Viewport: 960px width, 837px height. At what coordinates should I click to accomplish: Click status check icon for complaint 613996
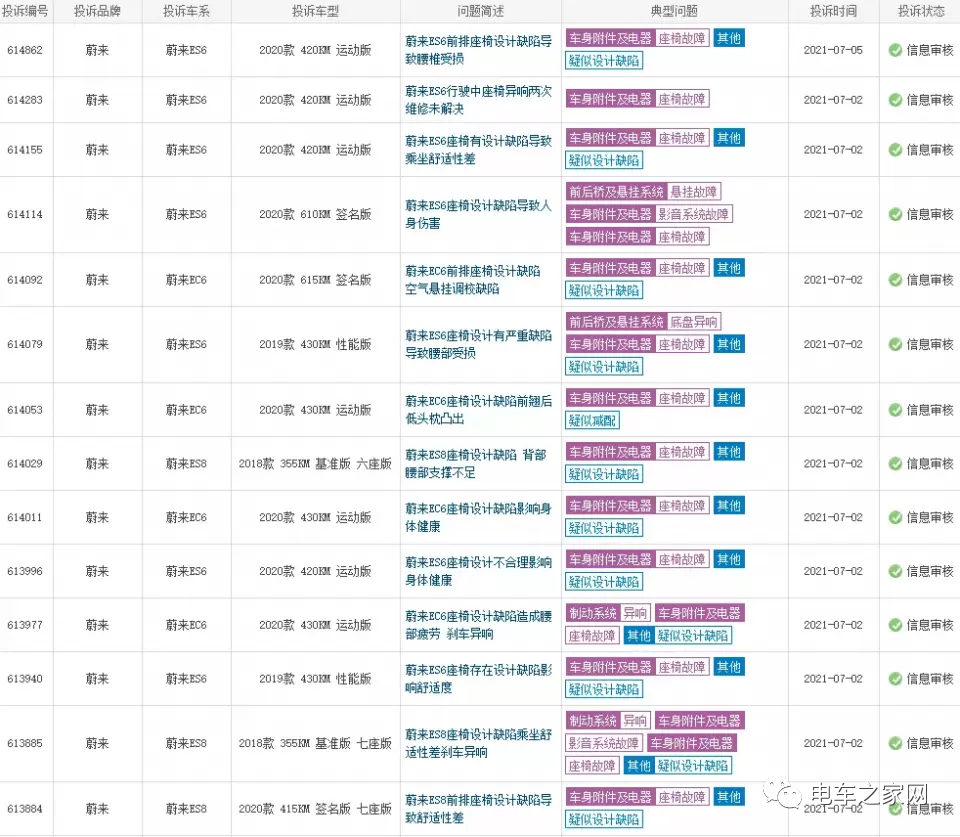895,571
